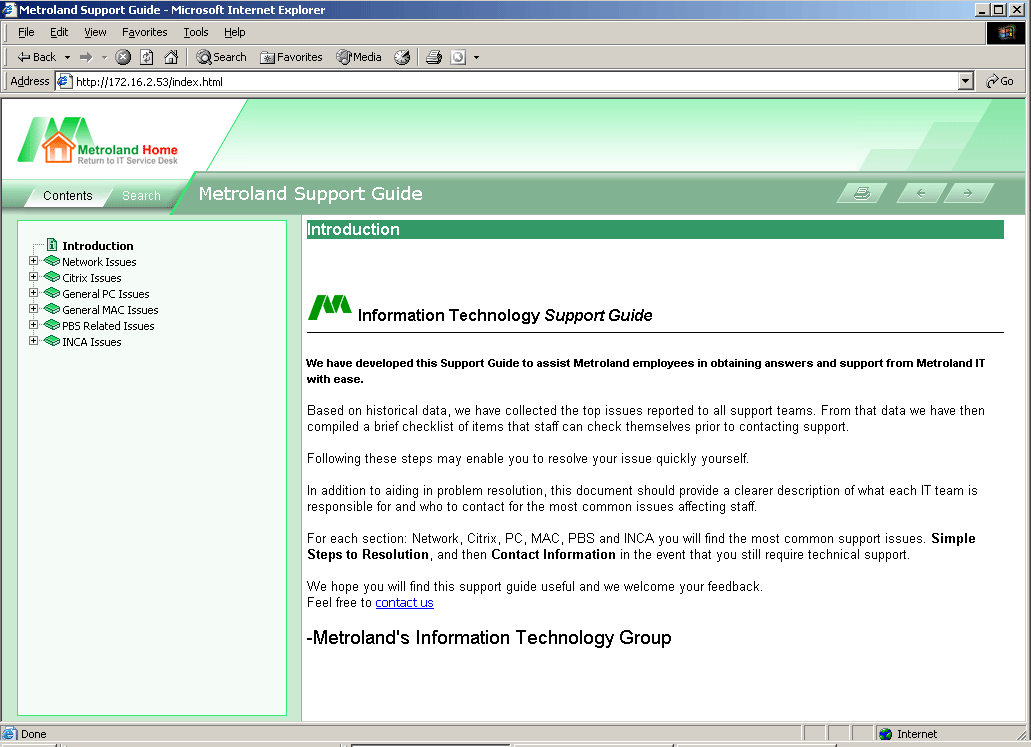Click the address bar URL field

pos(506,82)
